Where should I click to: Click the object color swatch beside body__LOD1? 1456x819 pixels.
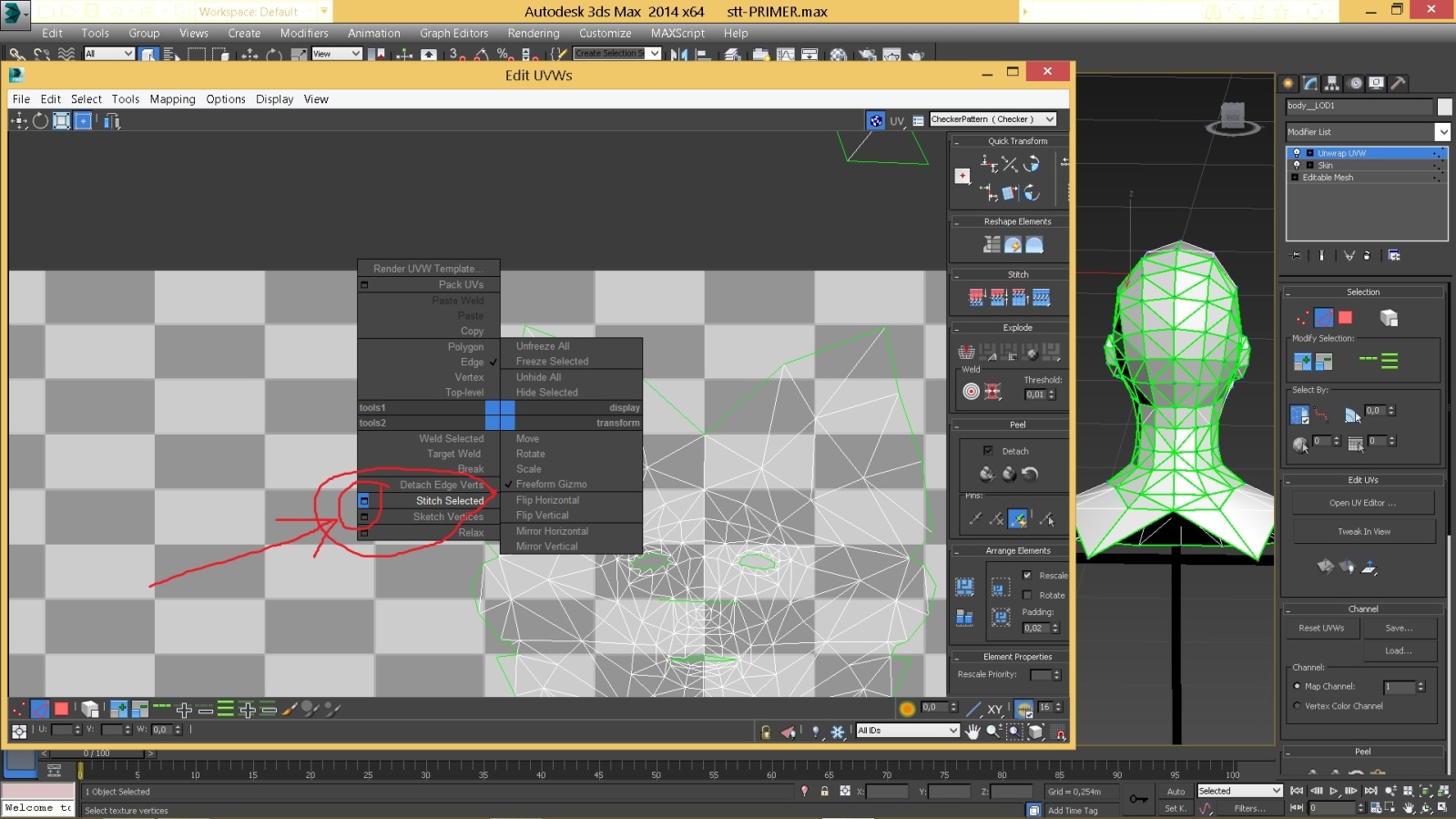[x=1444, y=107]
